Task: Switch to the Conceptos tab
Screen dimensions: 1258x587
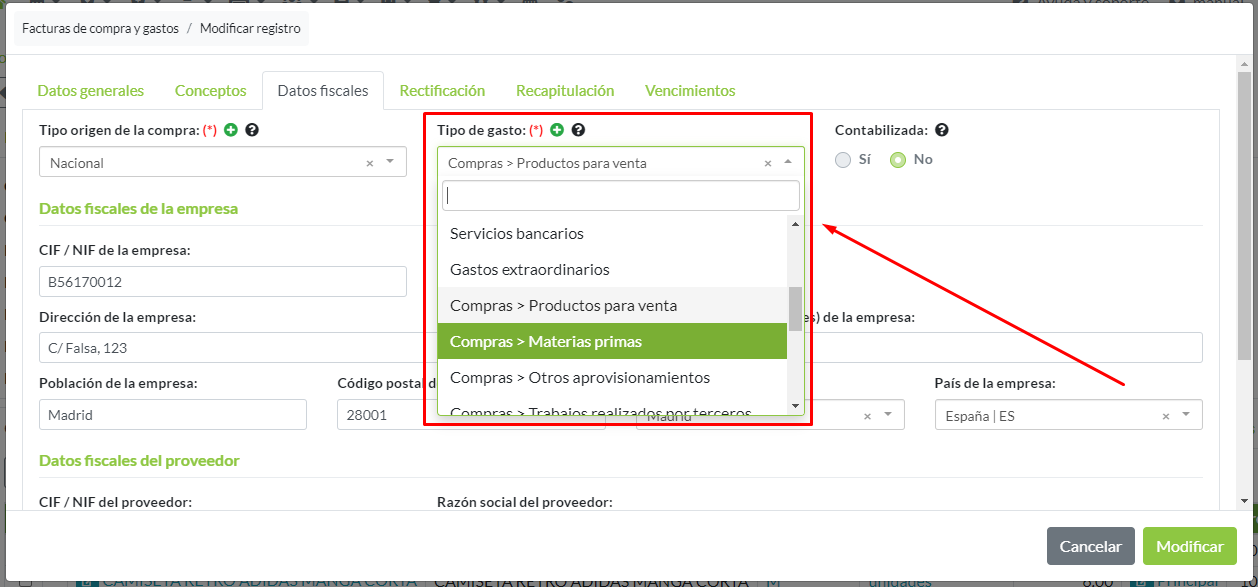Action: click(x=210, y=91)
